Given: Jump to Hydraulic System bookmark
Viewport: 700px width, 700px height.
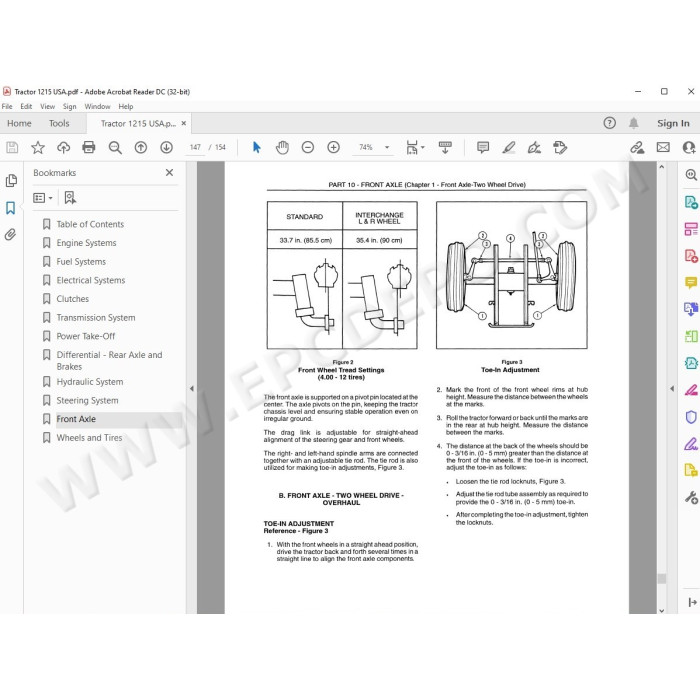Looking at the screenshot, I should pyautogui.click(x=89, y=382).
